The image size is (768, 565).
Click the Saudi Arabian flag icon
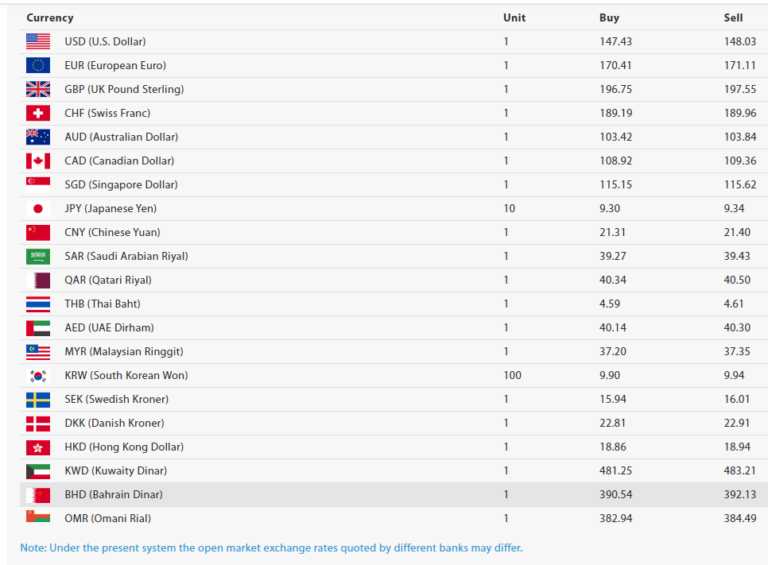[x=38, y=256]
